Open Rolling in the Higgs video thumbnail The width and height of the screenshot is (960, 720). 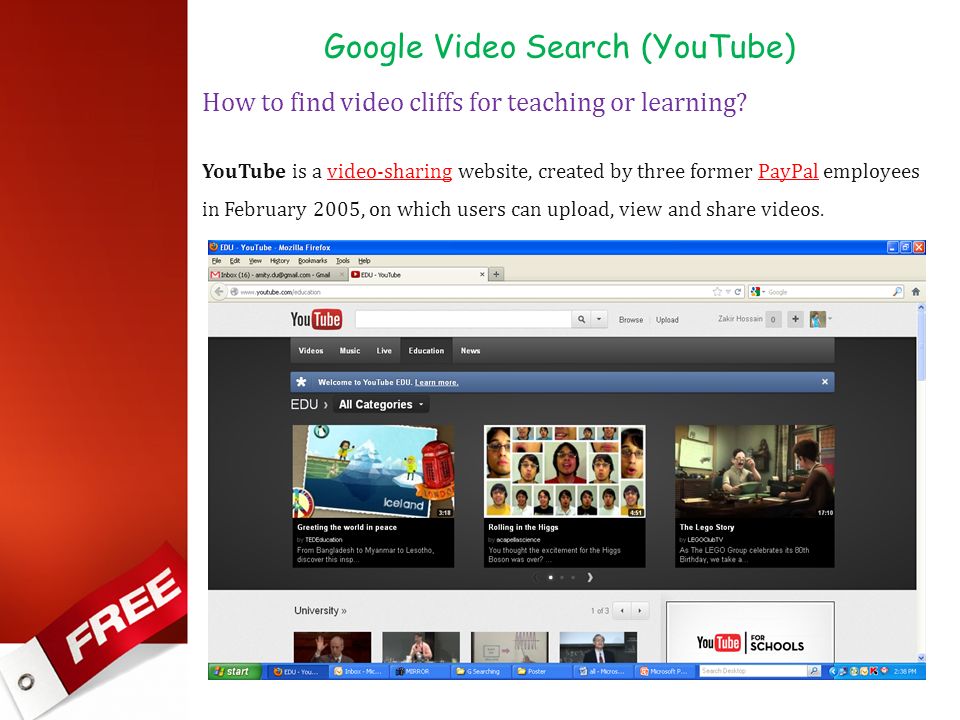[x=564, y=471]
